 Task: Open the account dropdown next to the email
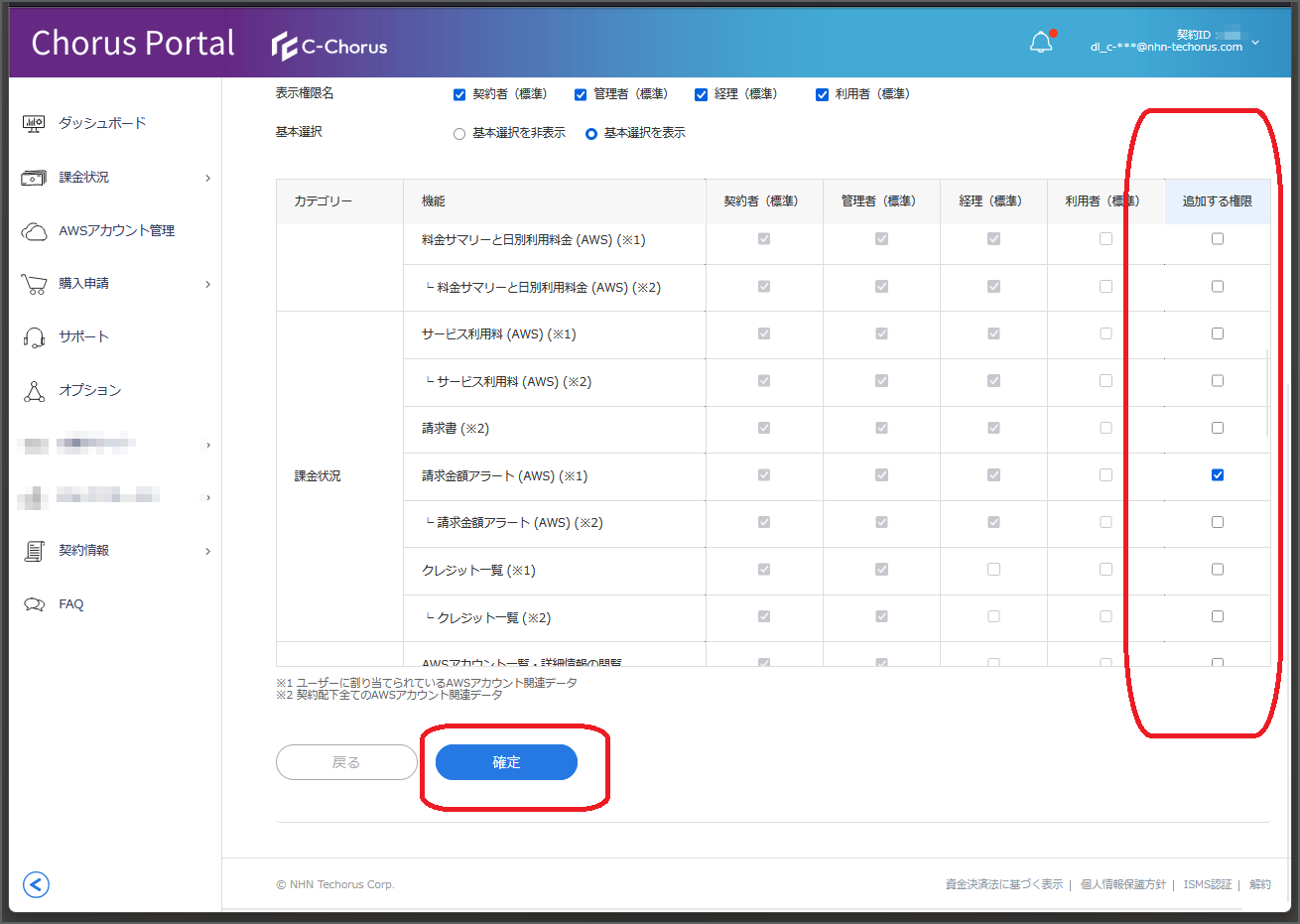pyautogui.click(x=1255, y=43)
